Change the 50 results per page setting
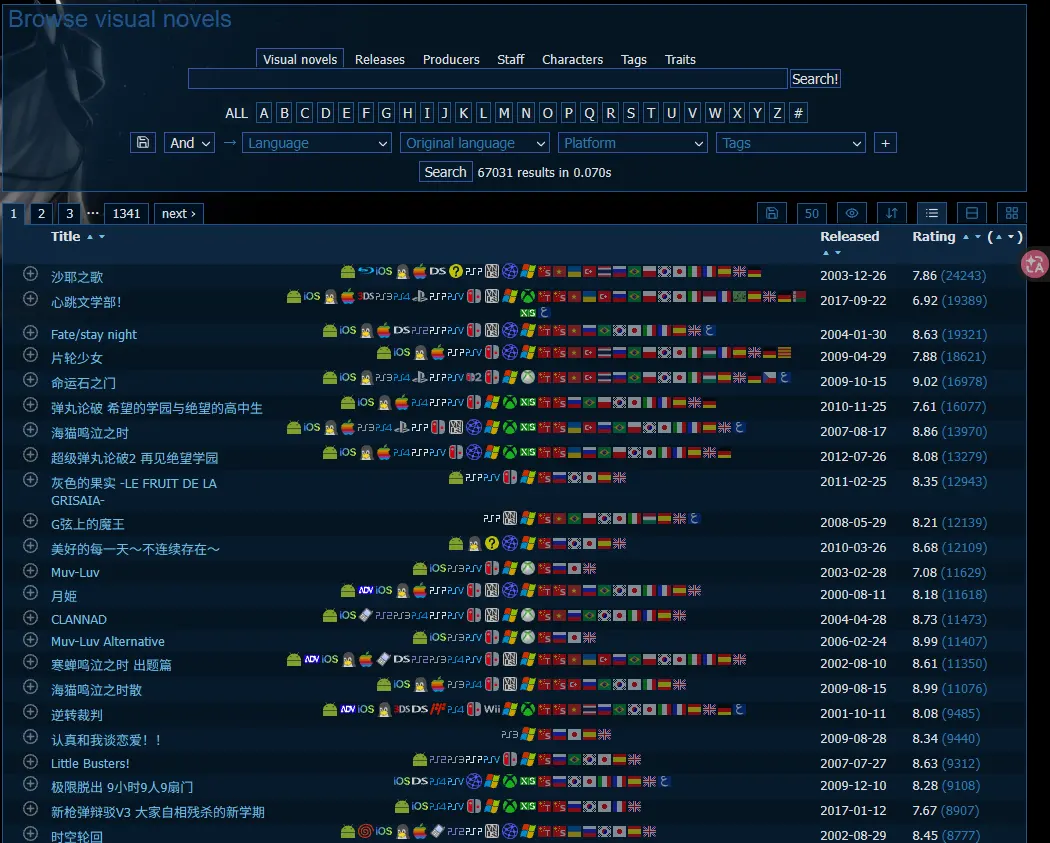This screenshot has width=1050, height=843. coord(812,213)
